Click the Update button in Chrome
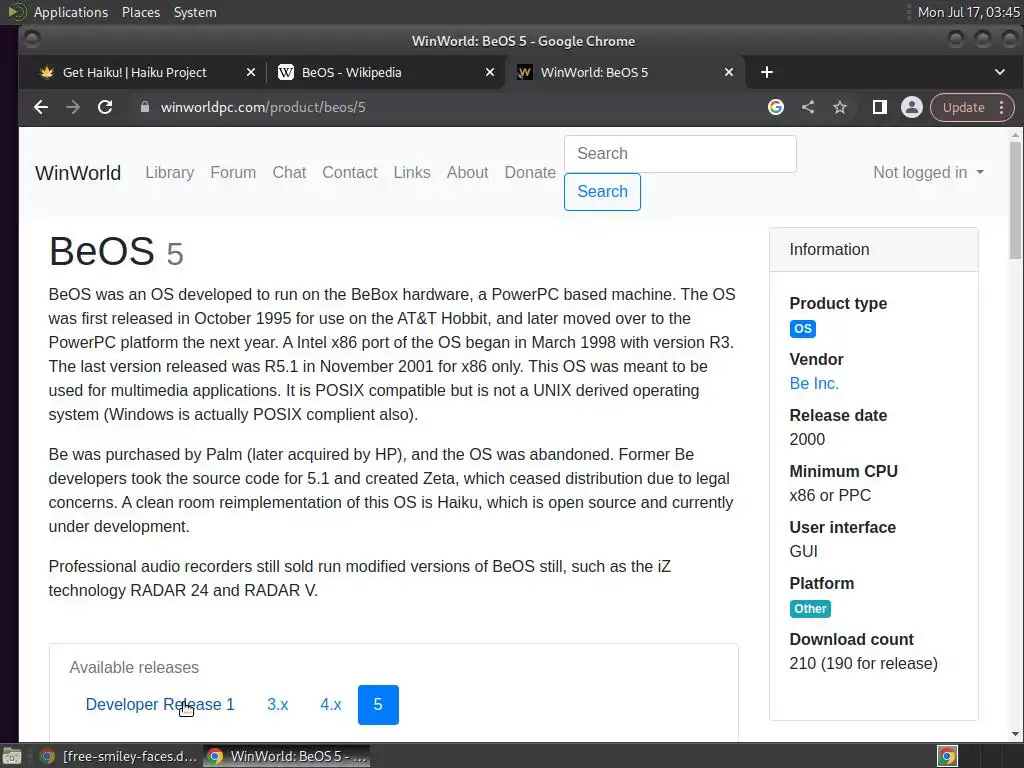 tap(963, 107)
